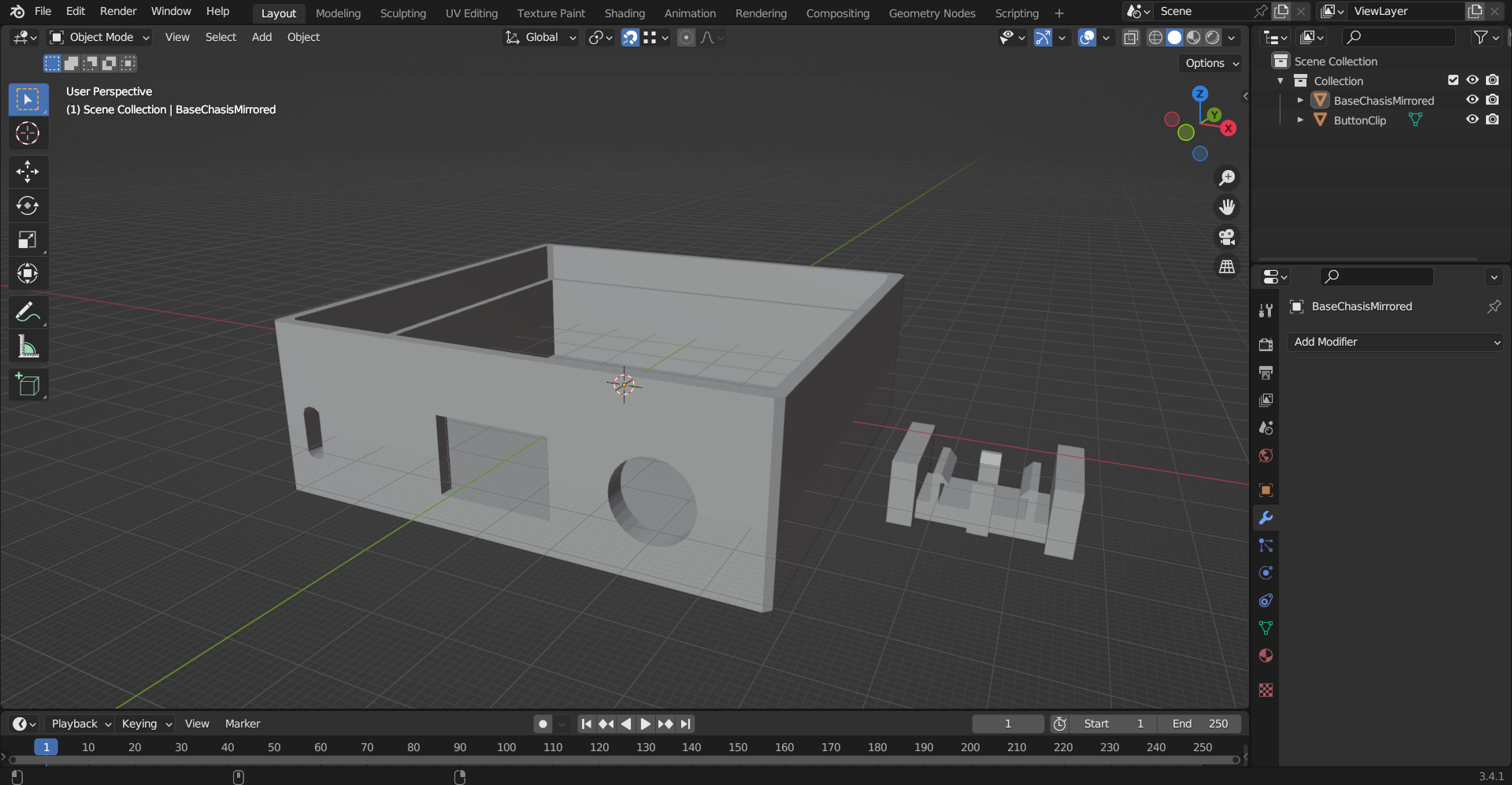Viewport: 1512px width, 785px height.
Task: Open the Particles properties tab
Action: click(x=1266, y=545)
